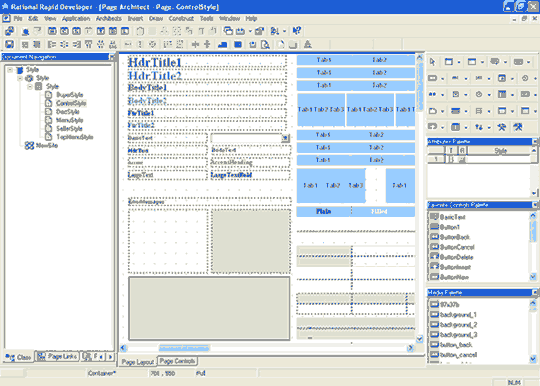Click the A-Z sort toolbar icon
The image size is (540, 386).
(x=274, y=31)
